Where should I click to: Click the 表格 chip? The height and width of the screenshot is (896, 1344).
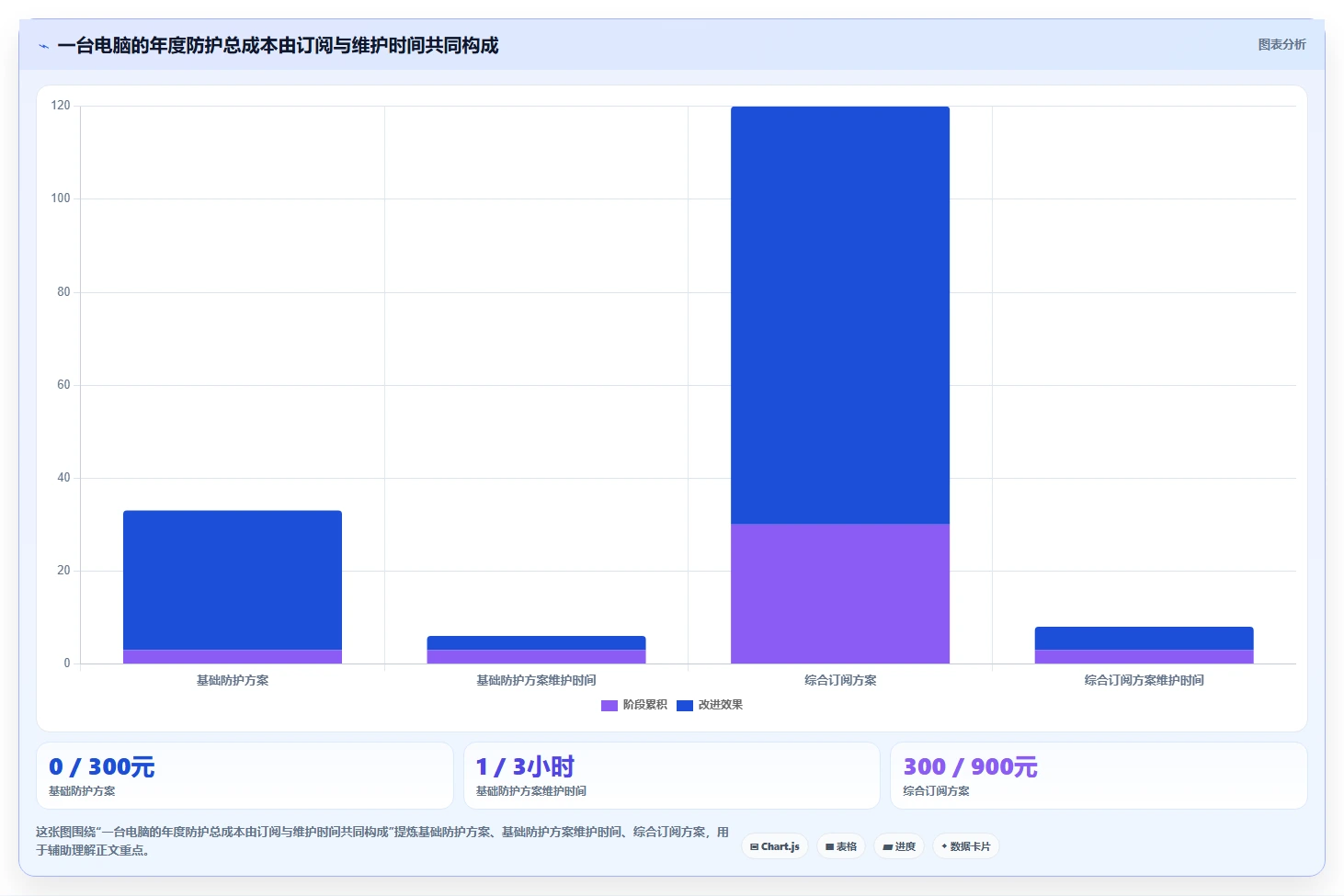click(841, 846)
